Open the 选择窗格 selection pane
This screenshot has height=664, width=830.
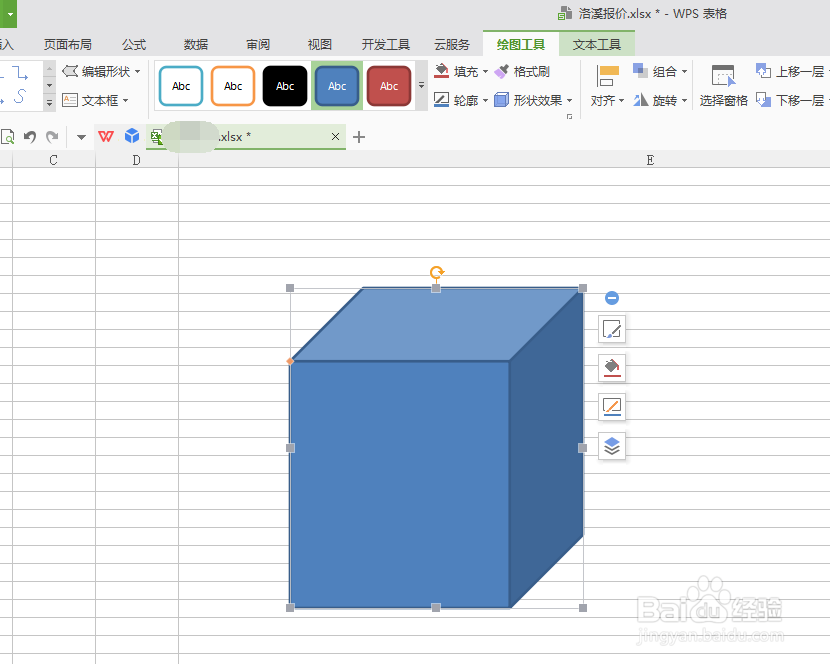tap(723, 86)
